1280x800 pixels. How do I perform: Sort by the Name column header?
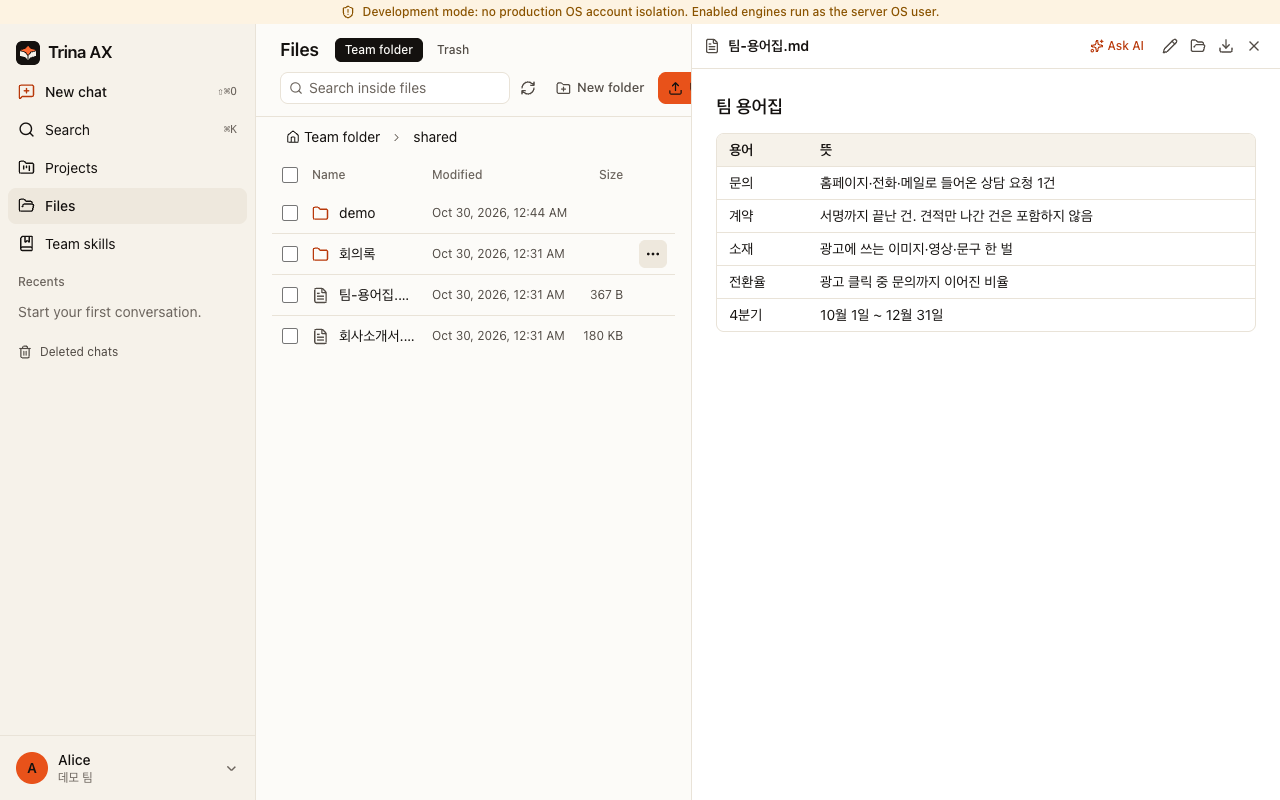point(328,175)
